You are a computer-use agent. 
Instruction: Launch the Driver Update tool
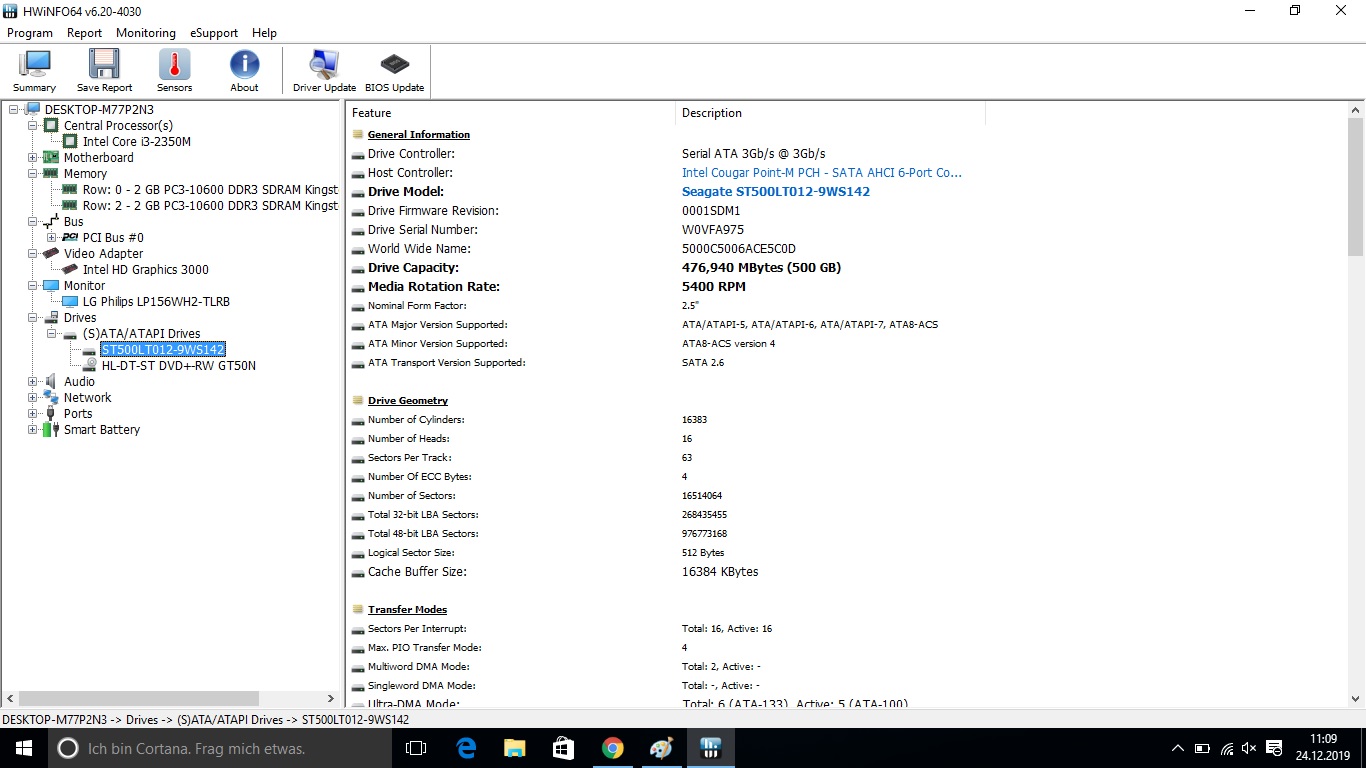pos(324,71)
